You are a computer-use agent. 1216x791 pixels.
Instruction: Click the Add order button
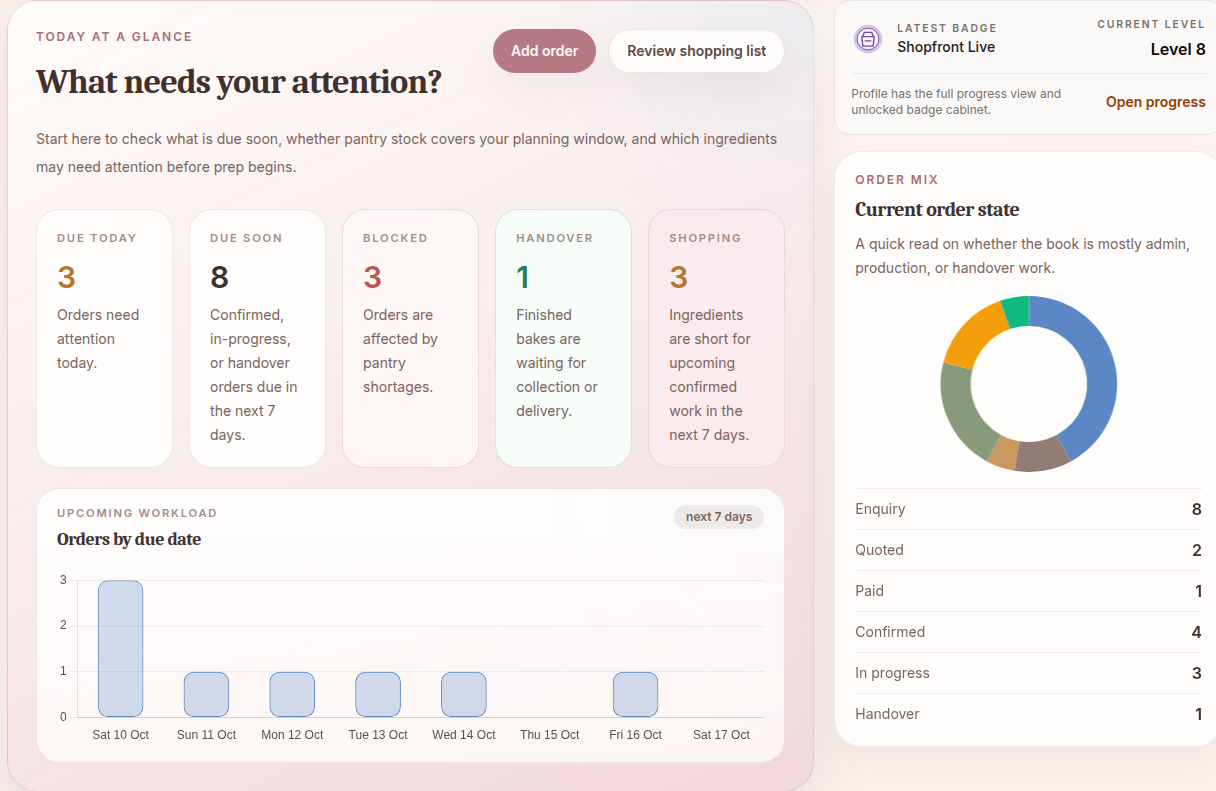click(x=544, y=51)
